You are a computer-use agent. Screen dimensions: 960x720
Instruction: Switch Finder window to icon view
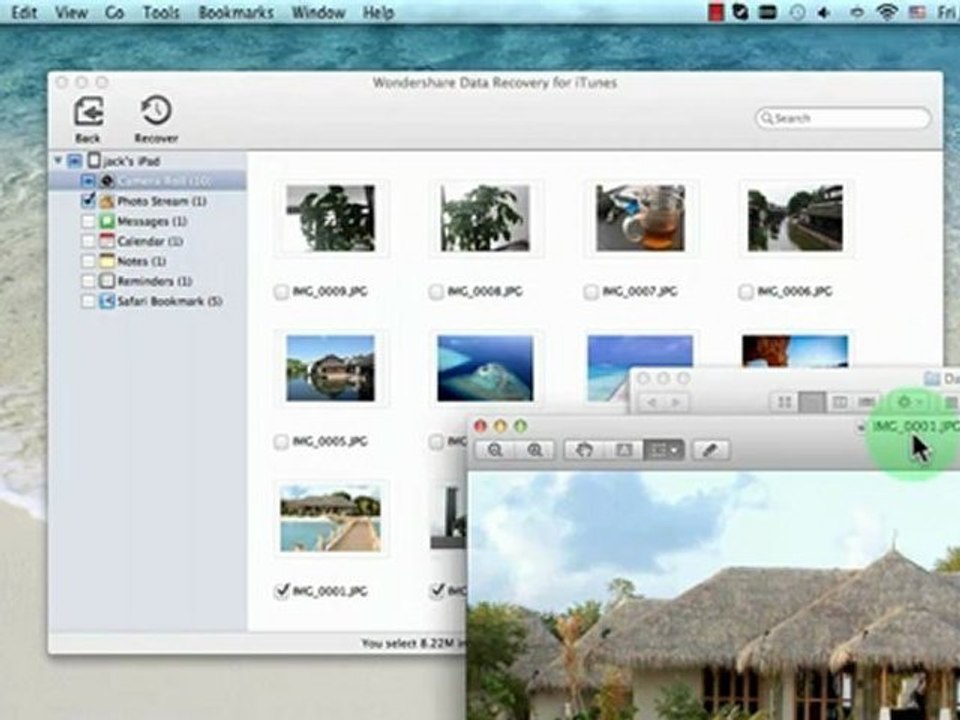[784, 402]
